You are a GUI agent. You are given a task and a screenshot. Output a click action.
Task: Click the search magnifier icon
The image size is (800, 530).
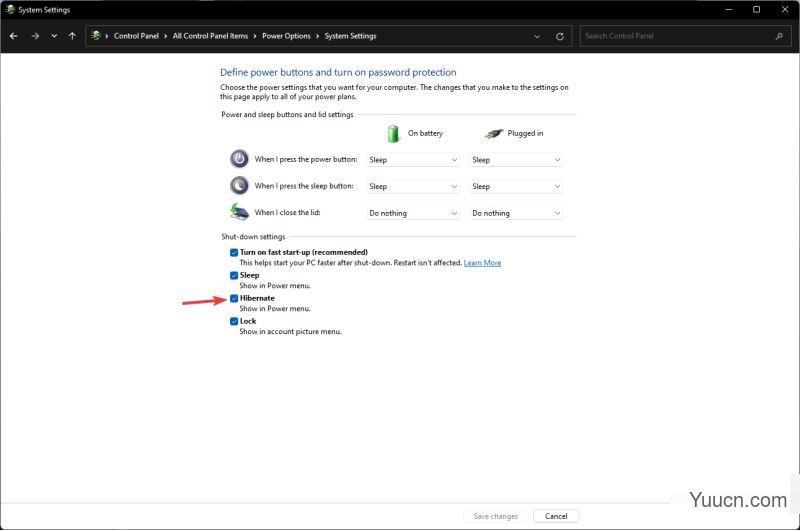[x=779, y=36]
